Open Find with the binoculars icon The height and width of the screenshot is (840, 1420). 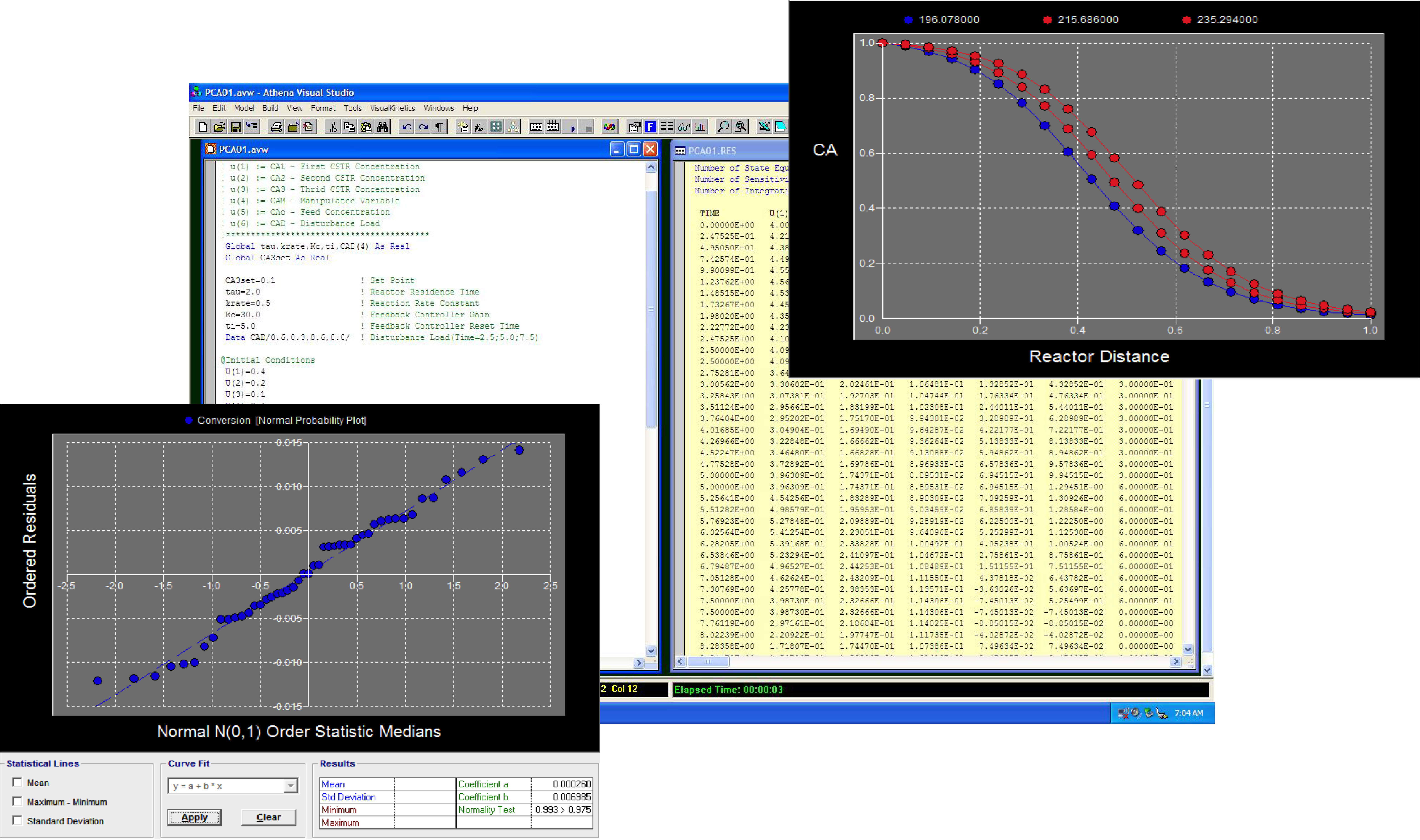383,127
